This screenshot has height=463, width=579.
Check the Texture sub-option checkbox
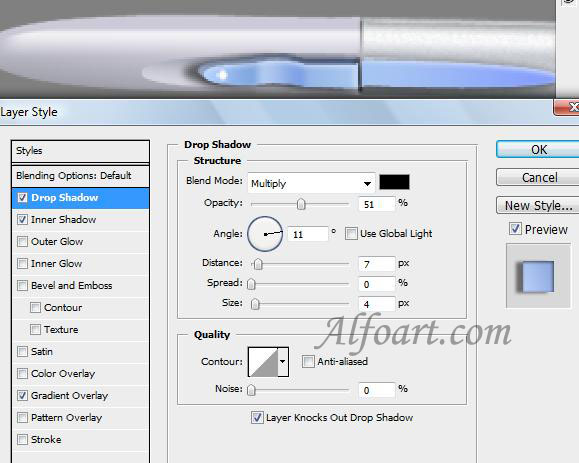point(35,330)
